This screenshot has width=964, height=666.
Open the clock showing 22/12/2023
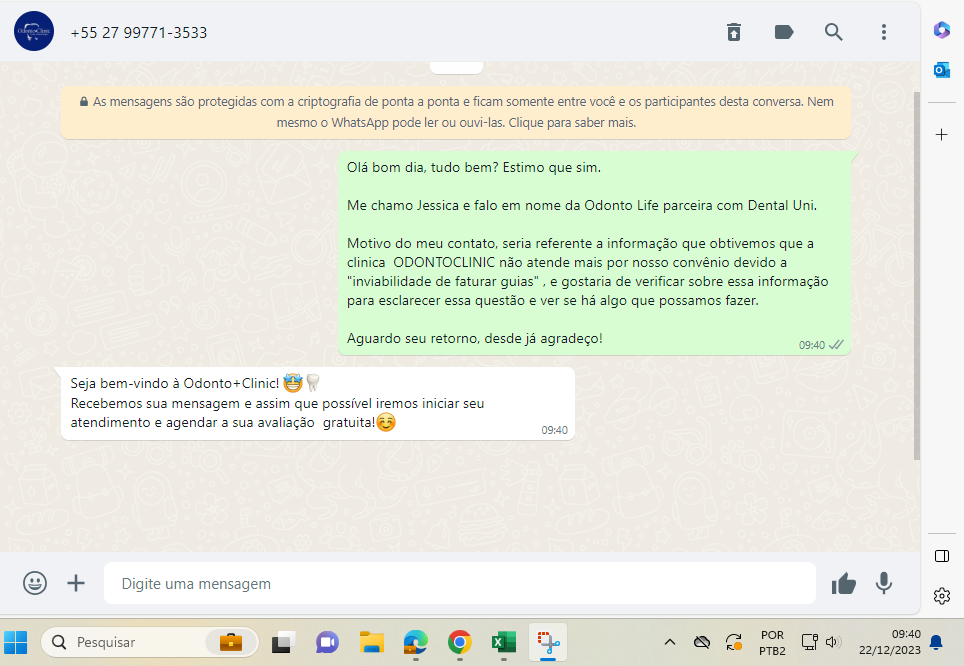click(890, 643)
